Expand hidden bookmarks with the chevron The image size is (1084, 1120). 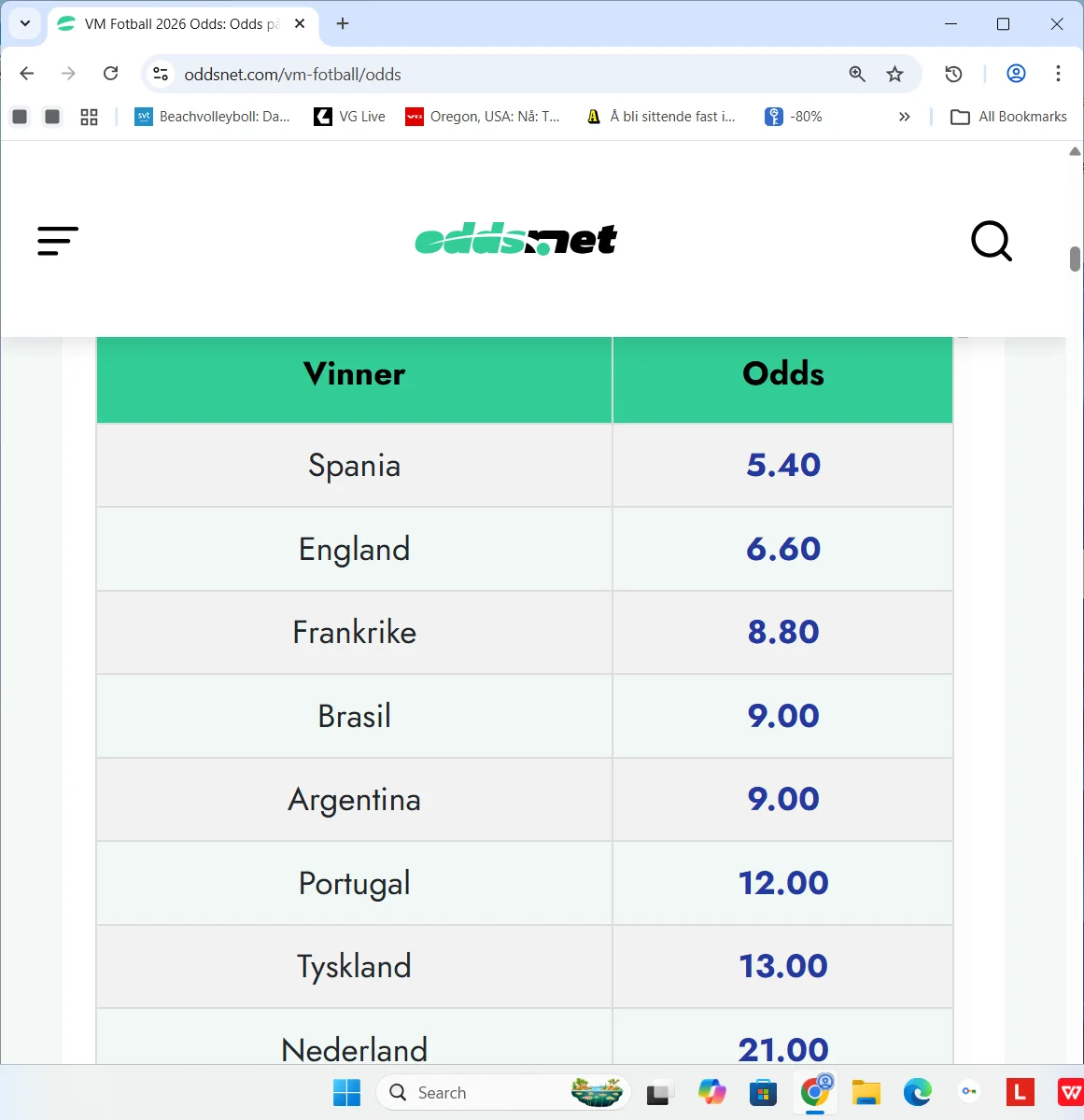pos(903,116)
